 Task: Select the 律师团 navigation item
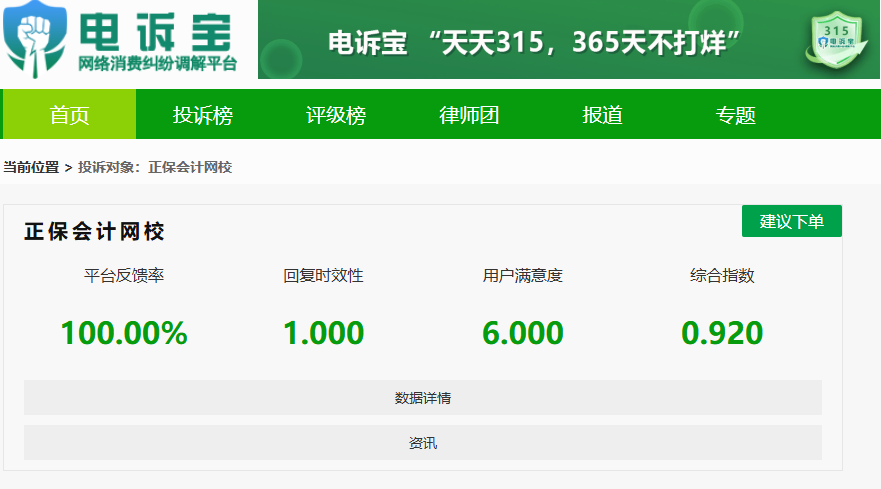tap(469, 114)
